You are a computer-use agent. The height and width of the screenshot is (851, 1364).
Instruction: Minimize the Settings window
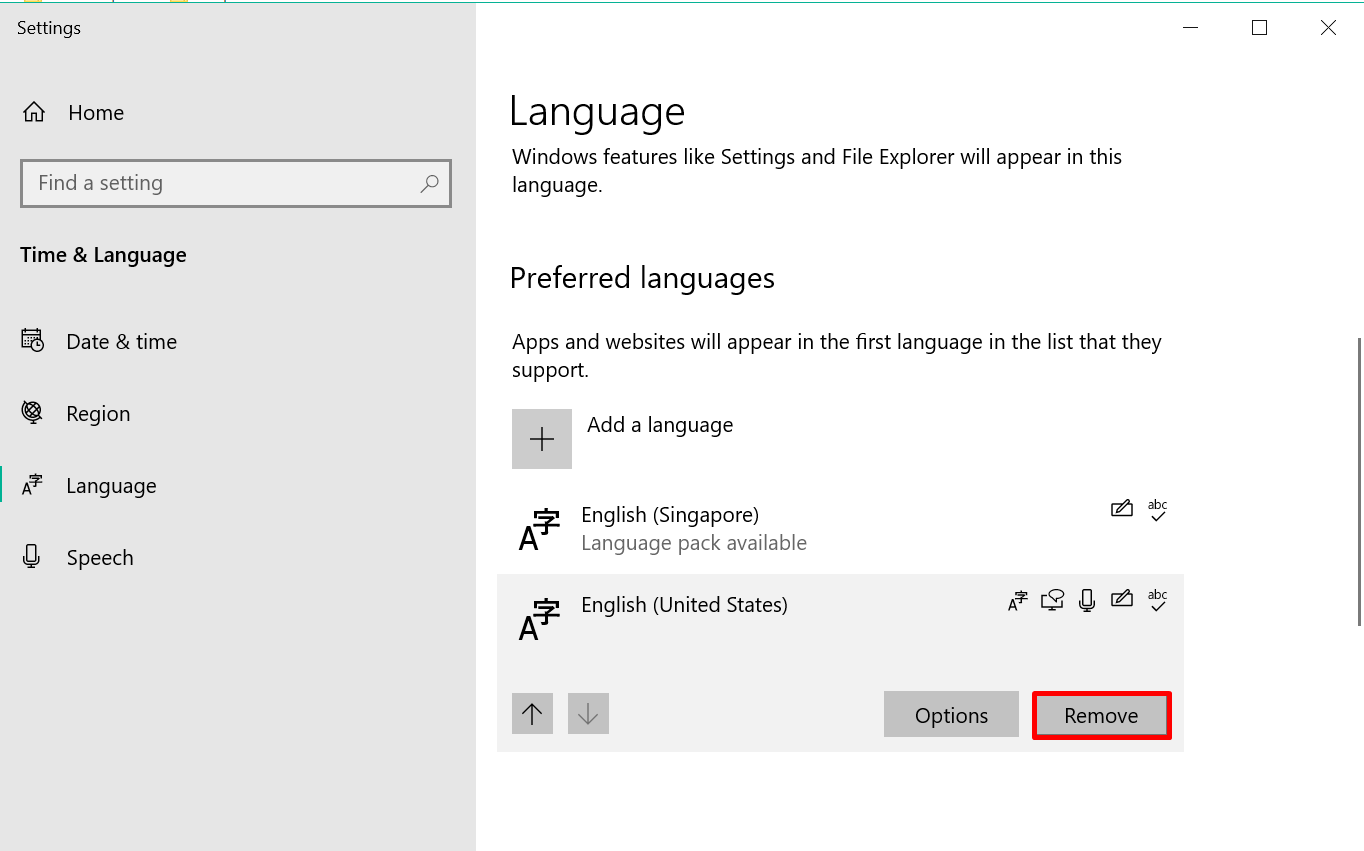(1191, 28)
